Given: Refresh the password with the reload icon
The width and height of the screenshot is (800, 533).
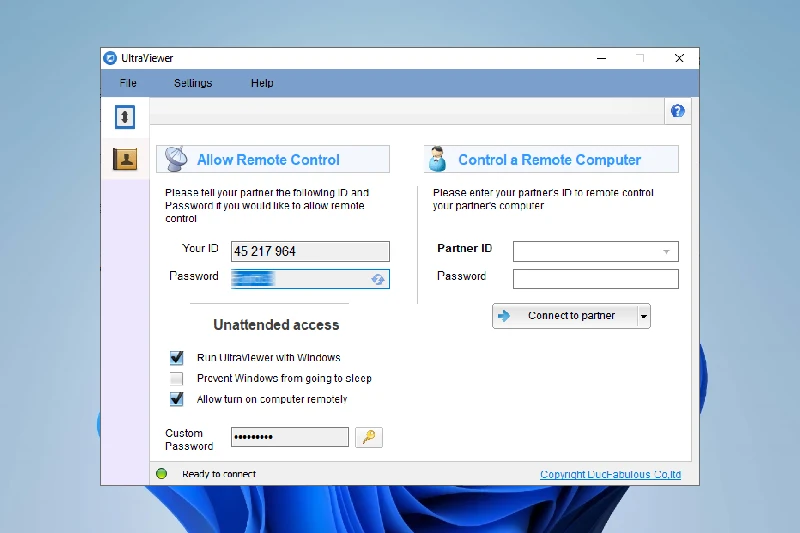Looking at the screenshot, I should pos(378,279).
